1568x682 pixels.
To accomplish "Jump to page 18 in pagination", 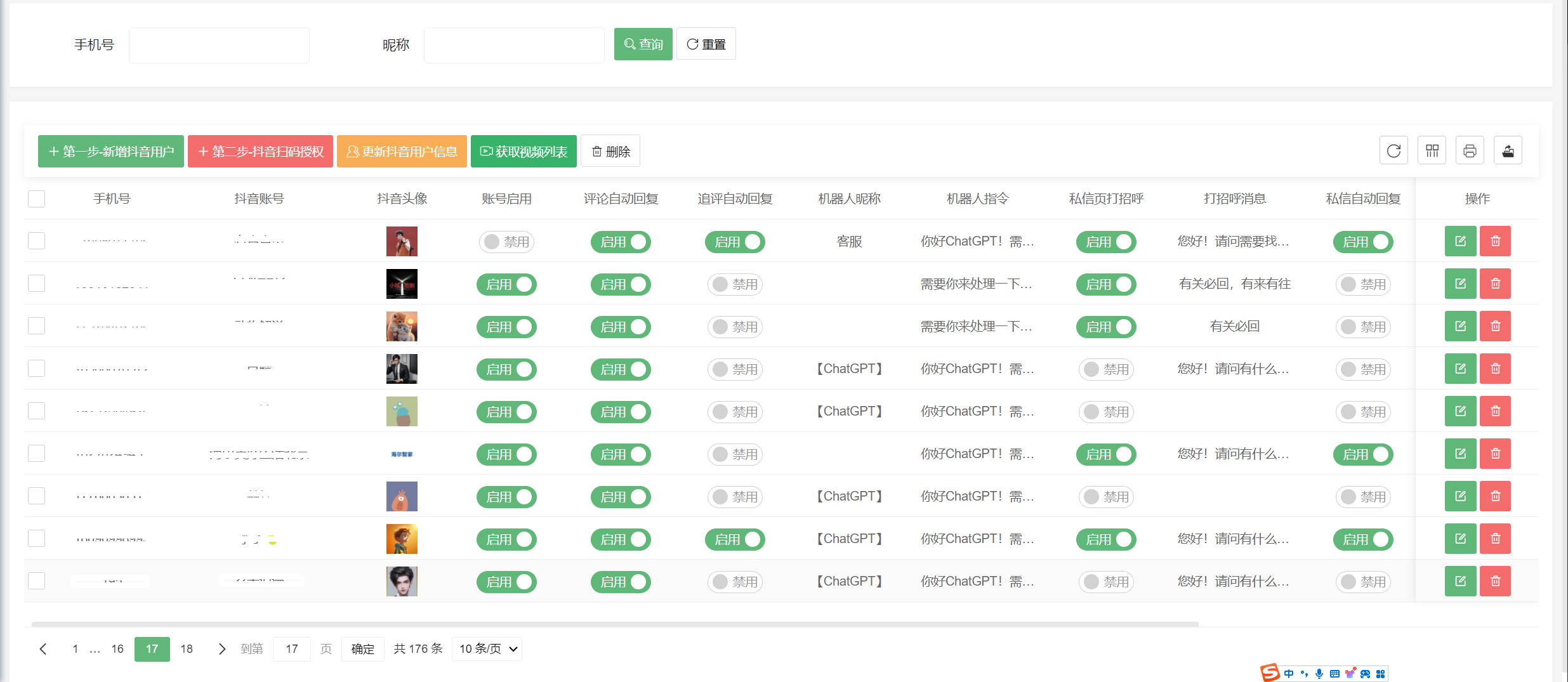I will 187,649.
